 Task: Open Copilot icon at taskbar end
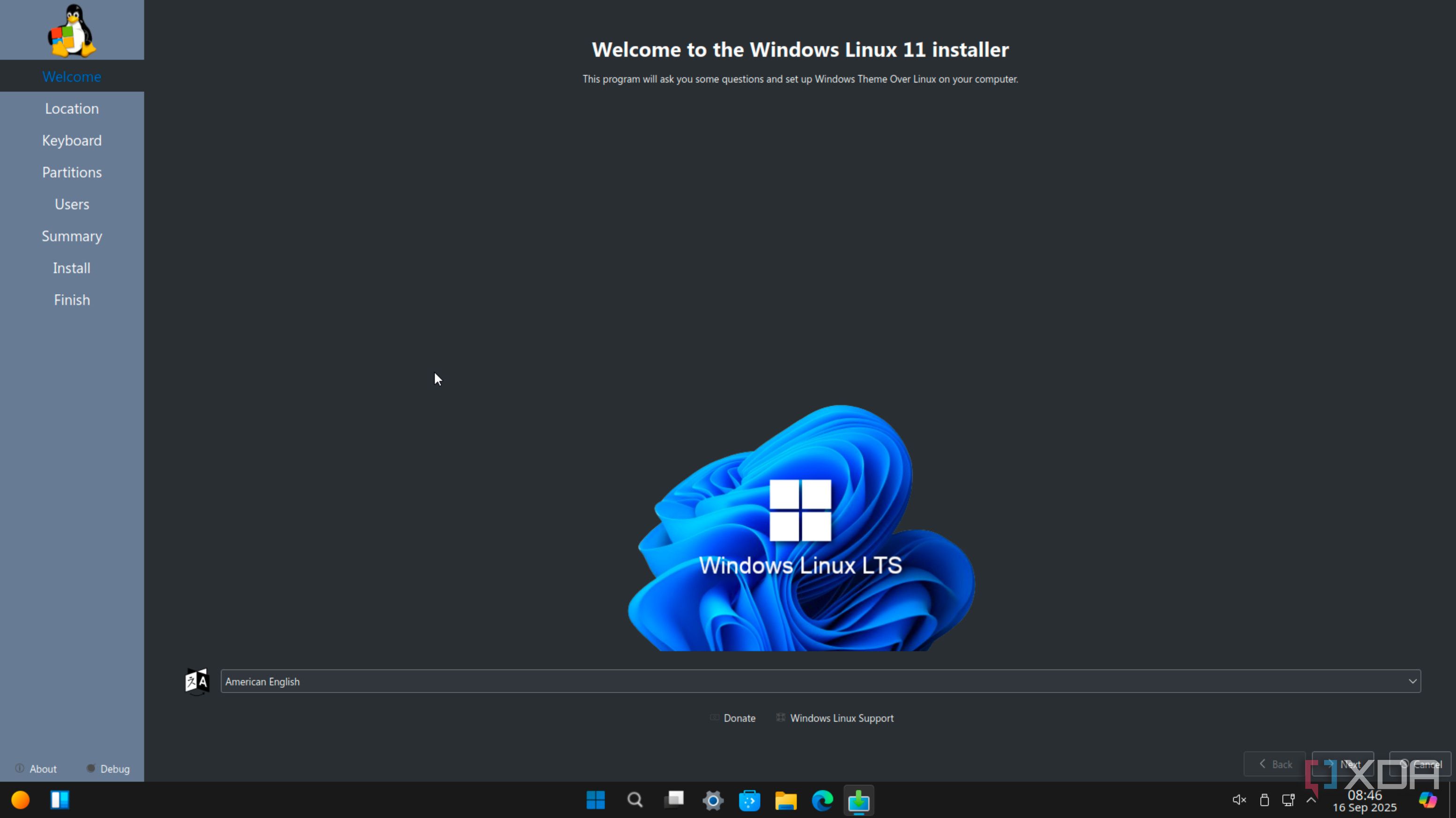coord(1428,800)
